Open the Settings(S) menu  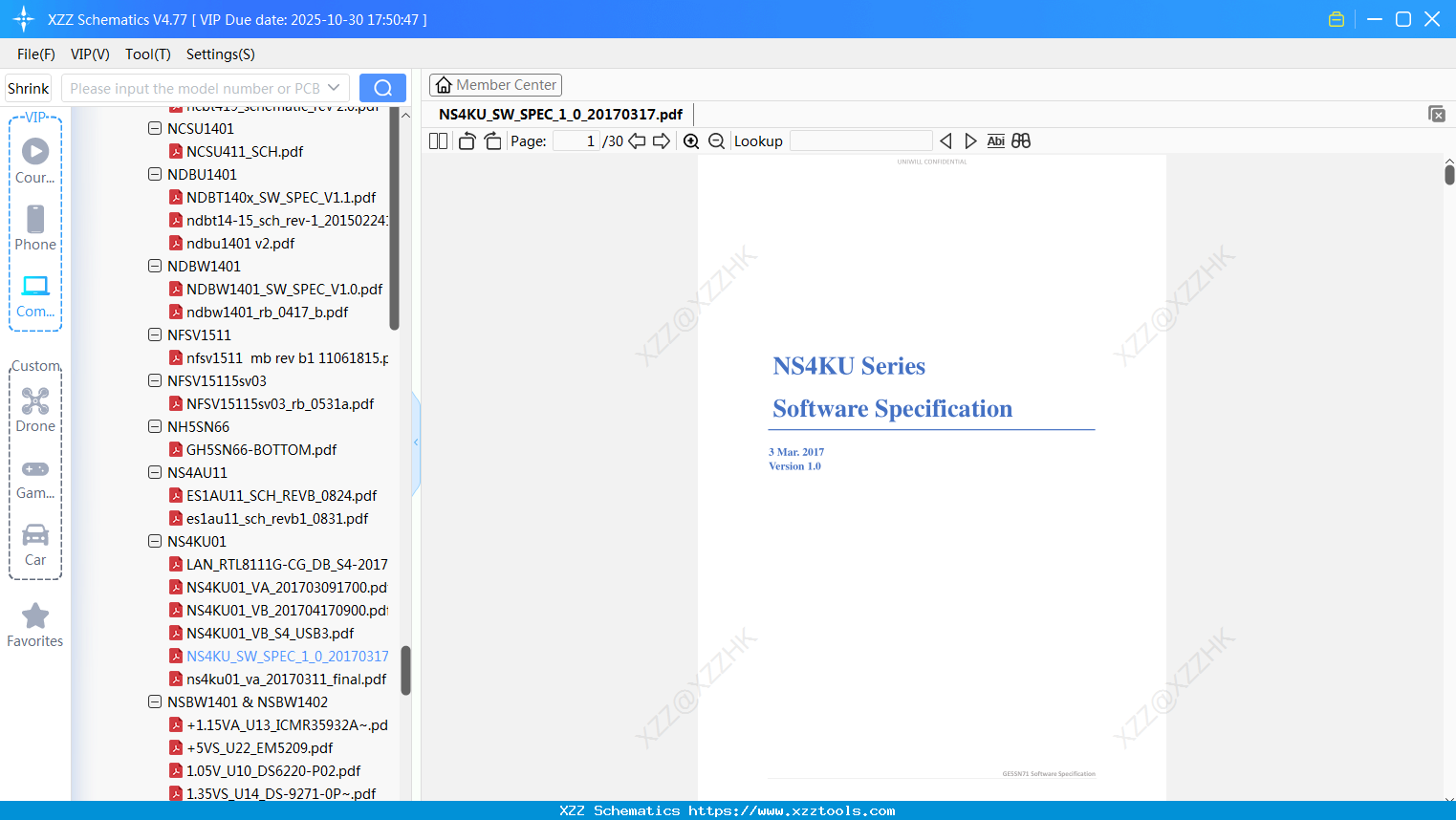(x=221, y=54)
